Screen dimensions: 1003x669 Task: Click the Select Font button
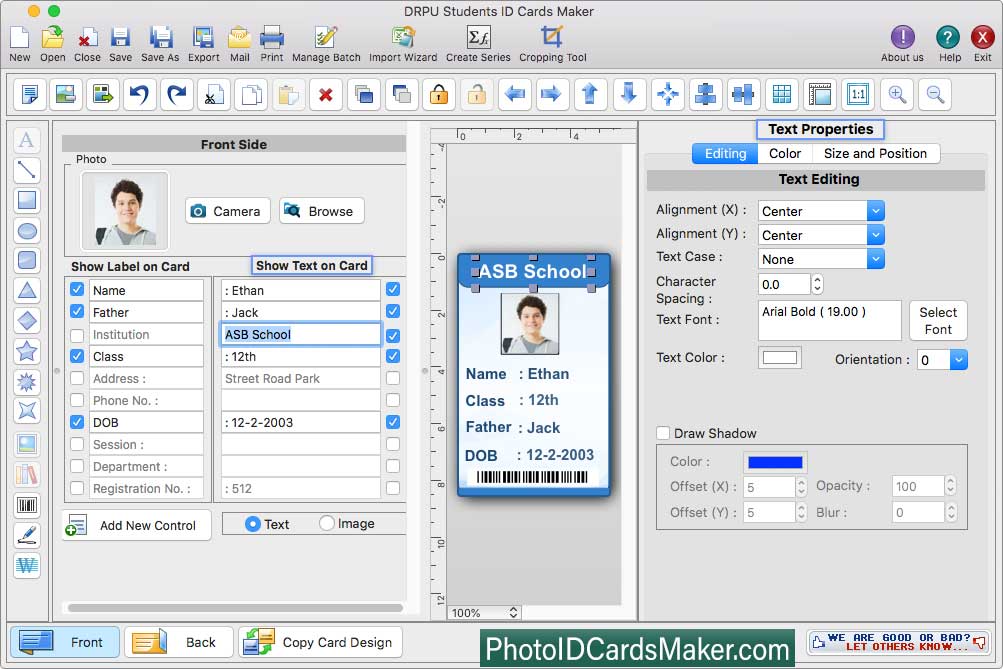click(x=937, y=321)
